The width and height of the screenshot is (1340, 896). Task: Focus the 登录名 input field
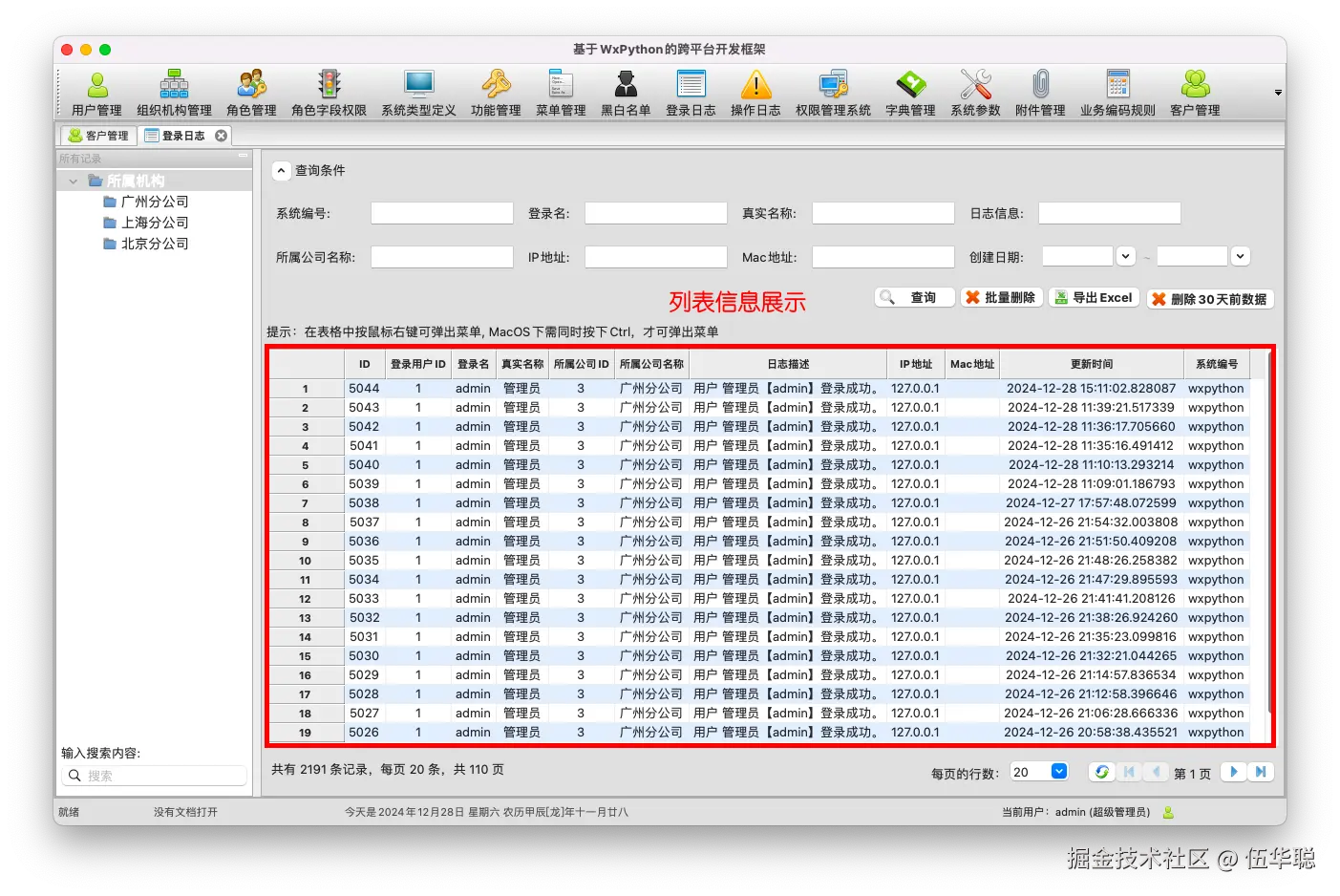point(655,213)
